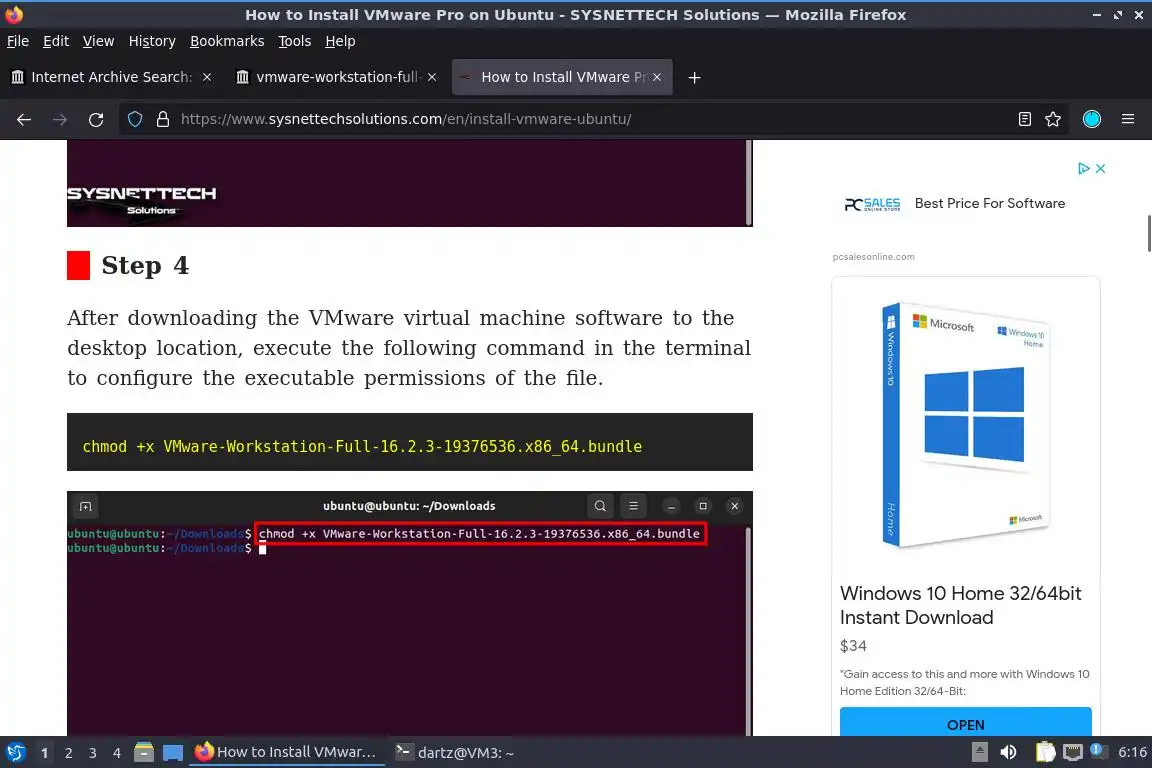
Task: Go back to the previous page
Action: point(24,119)
